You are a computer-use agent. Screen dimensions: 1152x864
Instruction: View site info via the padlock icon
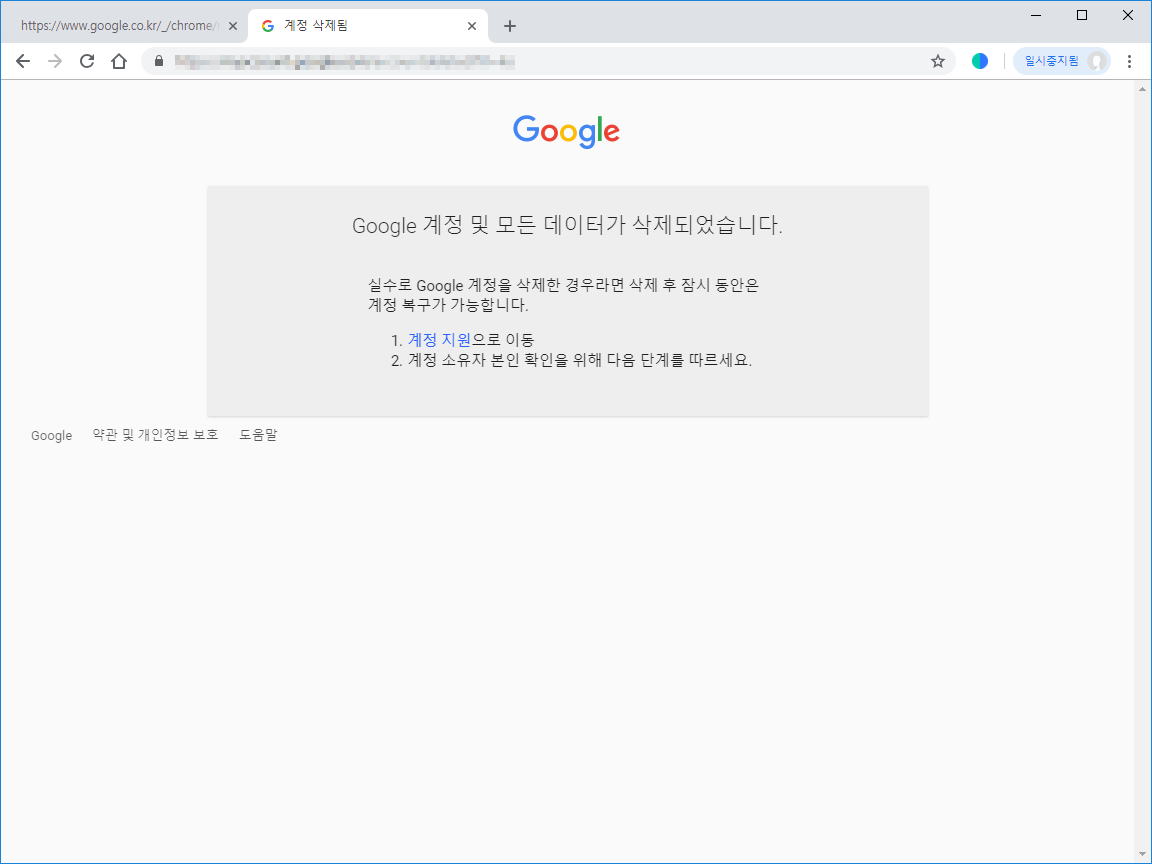pos(159,61)
